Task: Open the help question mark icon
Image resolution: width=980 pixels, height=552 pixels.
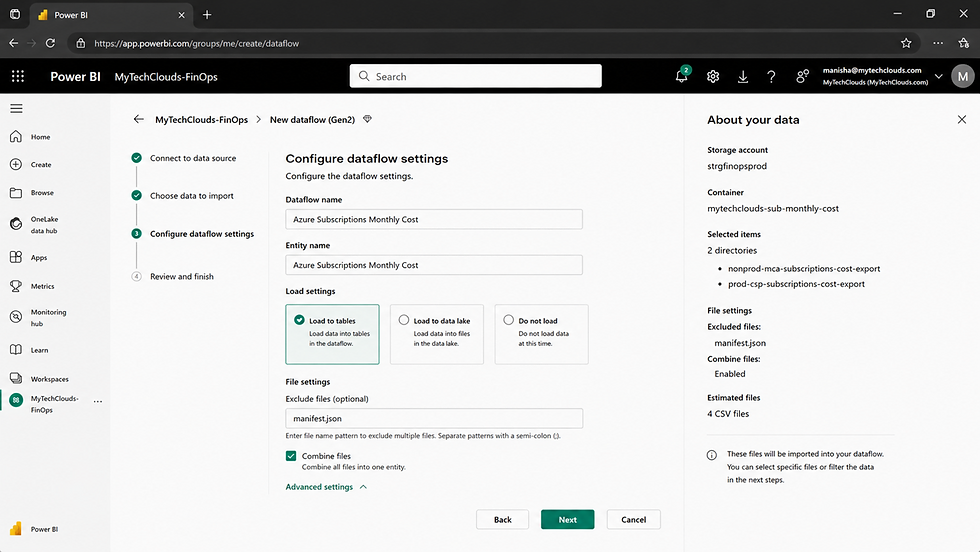Action: click(771, 76)
